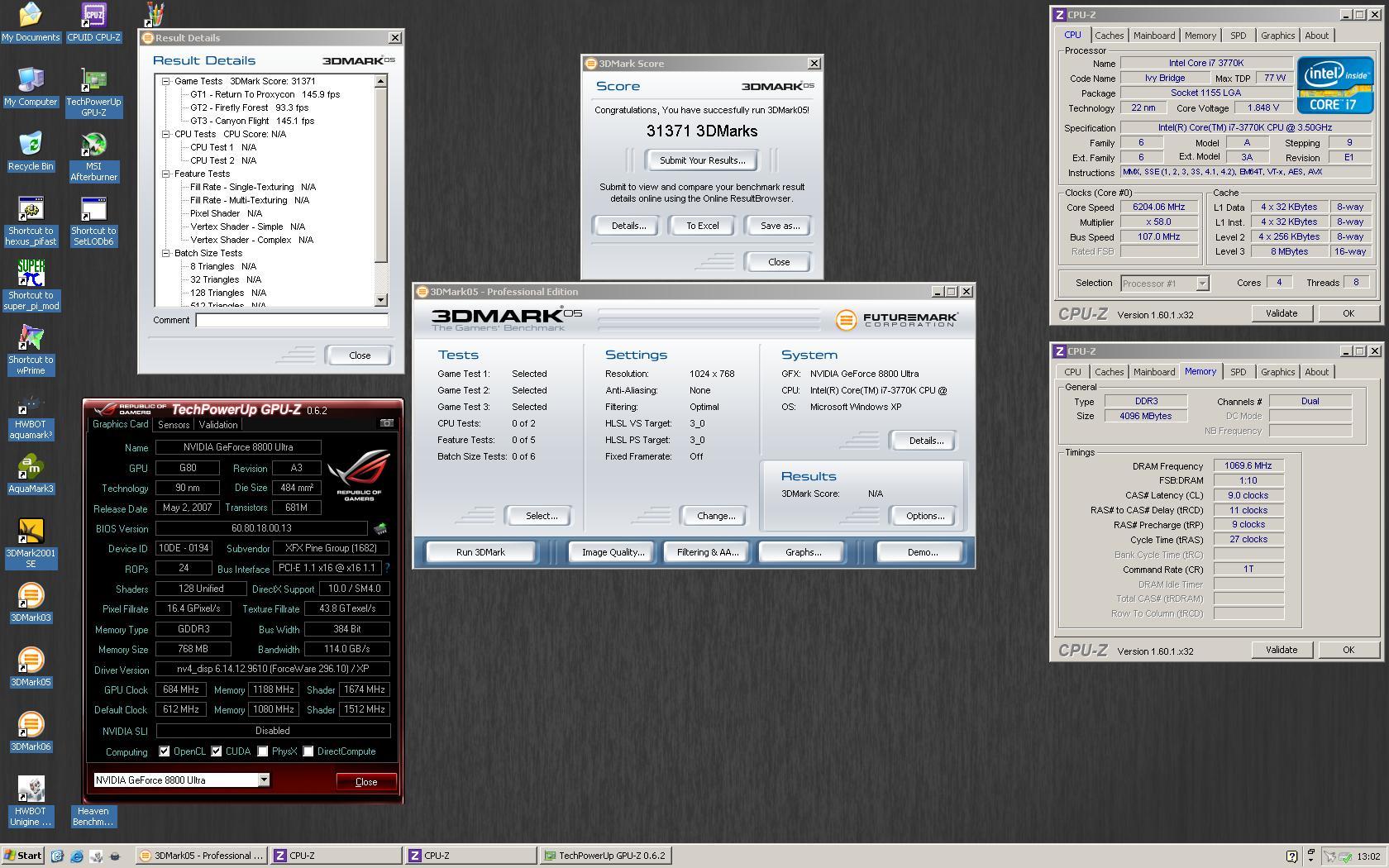Image resolution: width=1389 pixels, height=868 pixels.
Task: Collapse the CPU Tests tree node
Action: 166,134
